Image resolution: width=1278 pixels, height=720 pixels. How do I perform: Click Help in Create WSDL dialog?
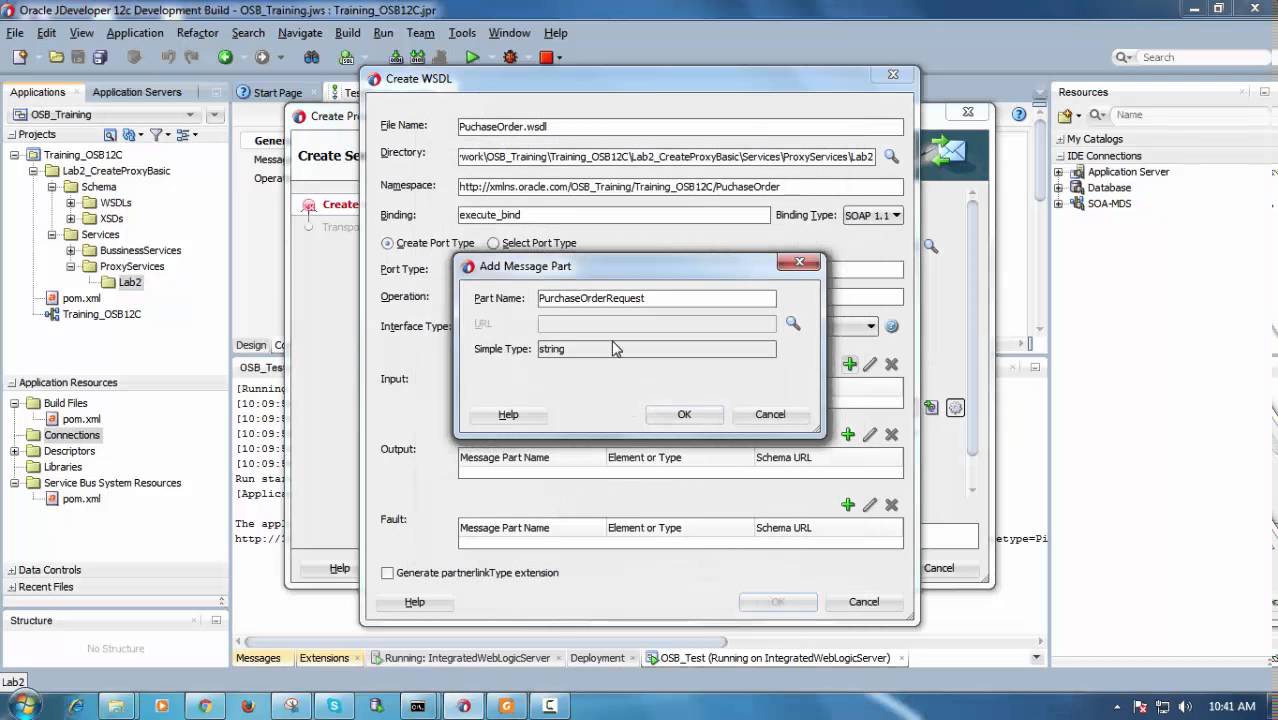click(x=415, y=602)
